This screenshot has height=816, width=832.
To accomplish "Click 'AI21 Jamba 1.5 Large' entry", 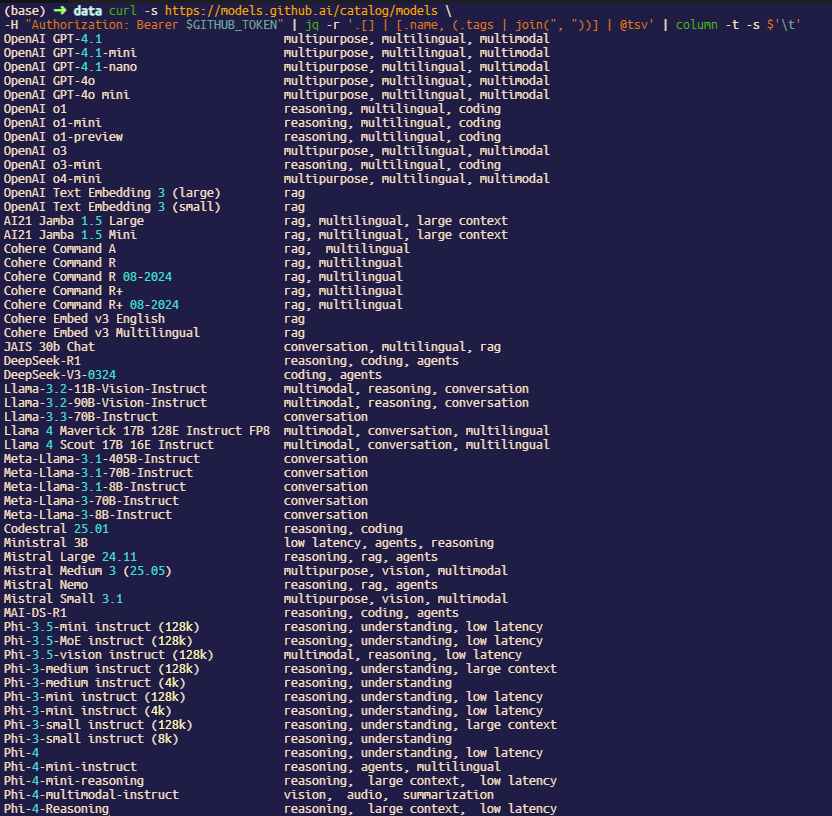I will coord(74,221).
